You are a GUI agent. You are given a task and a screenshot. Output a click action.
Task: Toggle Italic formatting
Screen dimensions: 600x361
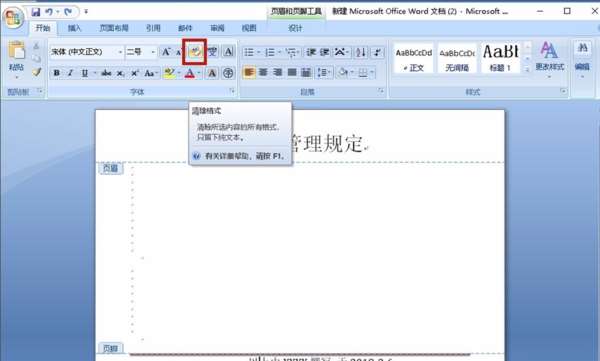70,73
